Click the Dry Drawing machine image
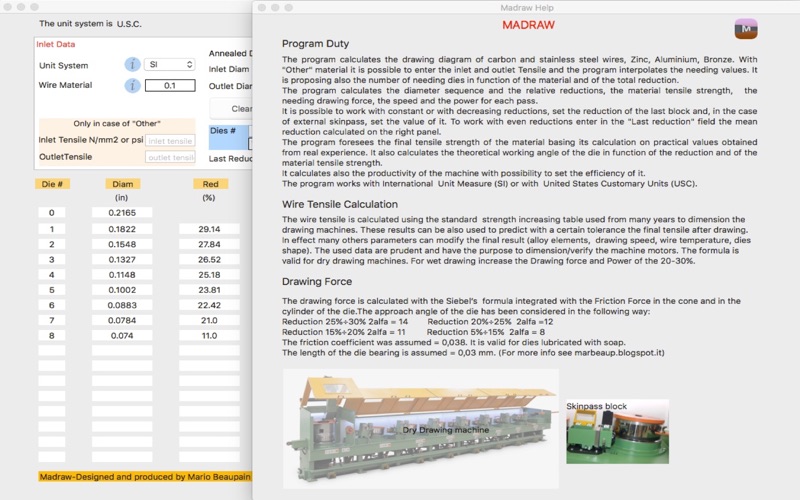 tap(421, 429)
